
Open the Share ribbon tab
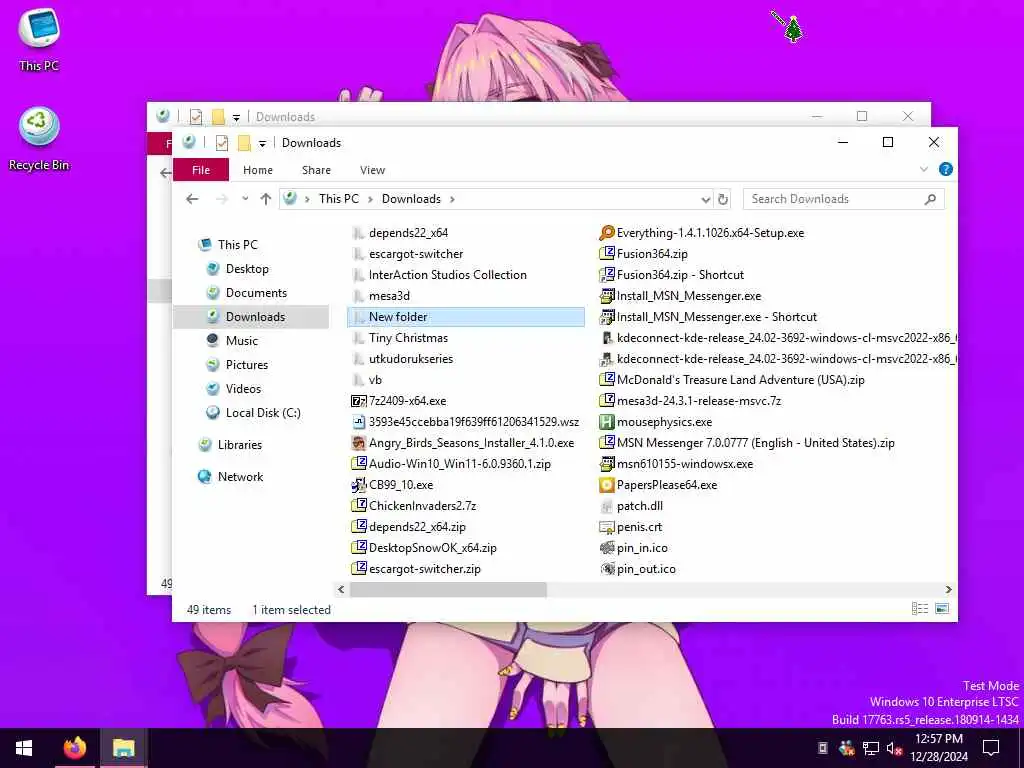click(x=316, y=170)
